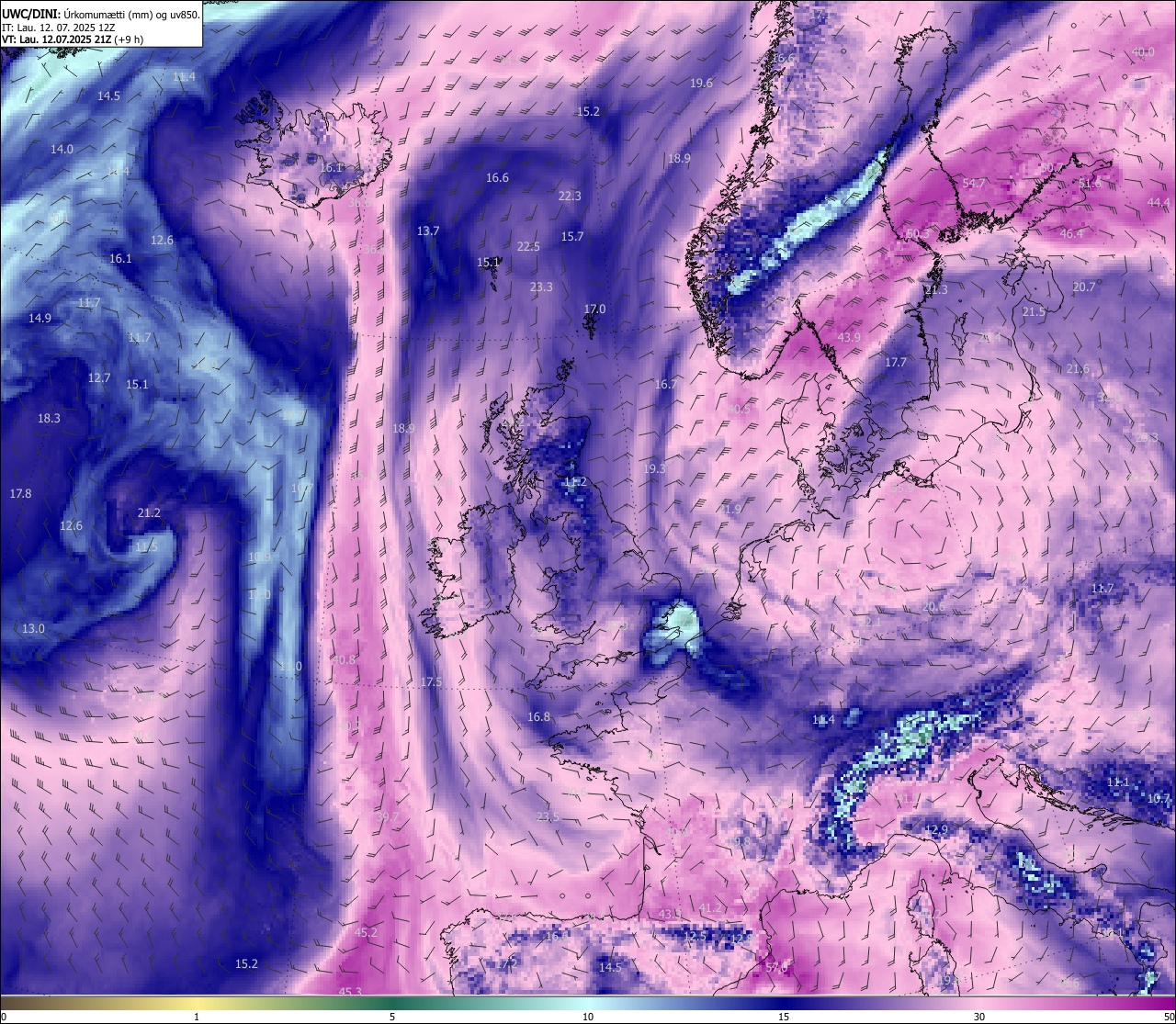Click the 20.7 value label

[1084, 287]
